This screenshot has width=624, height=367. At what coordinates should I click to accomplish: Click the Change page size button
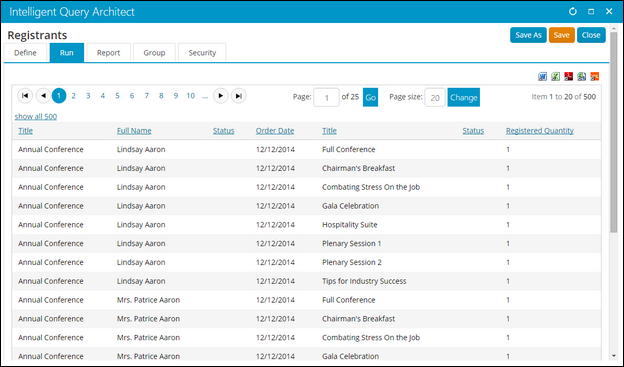point(464,98)
